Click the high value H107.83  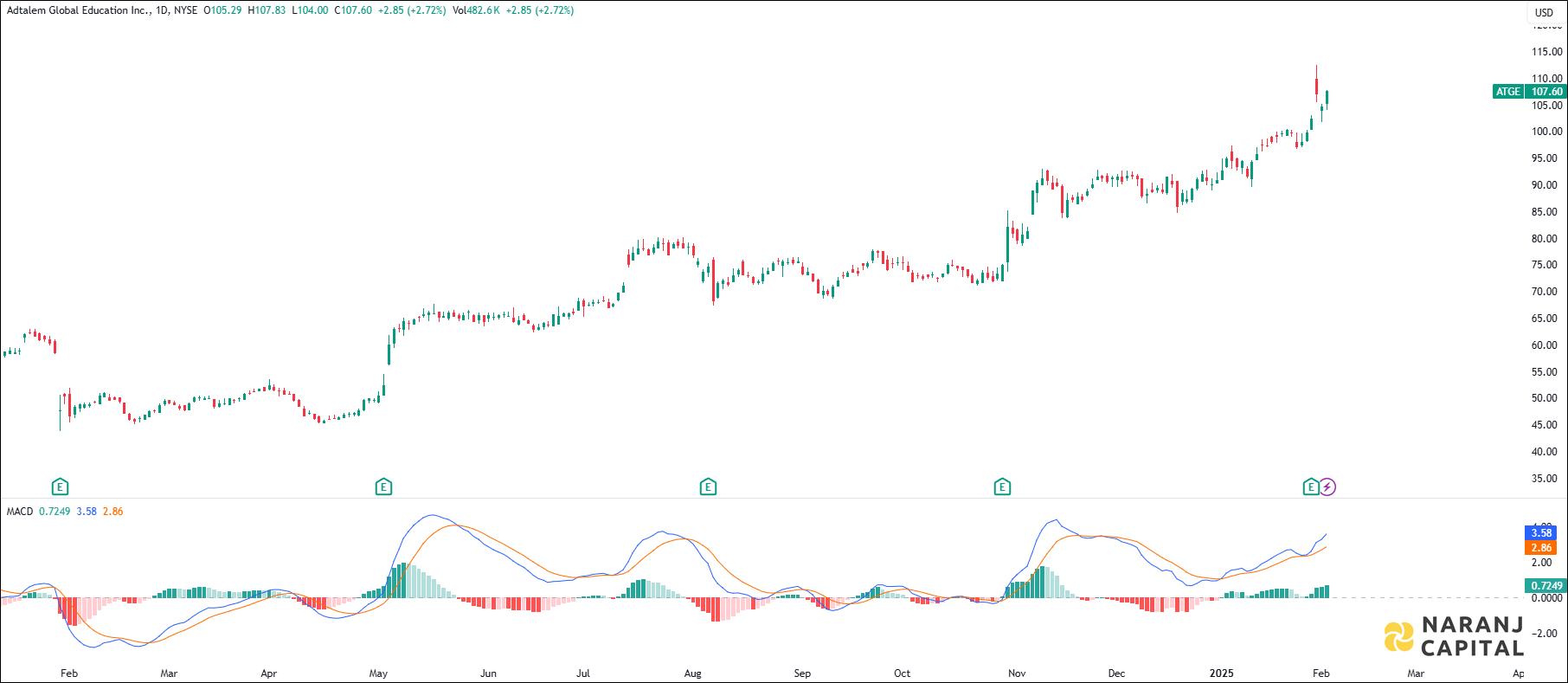(267, 10)
